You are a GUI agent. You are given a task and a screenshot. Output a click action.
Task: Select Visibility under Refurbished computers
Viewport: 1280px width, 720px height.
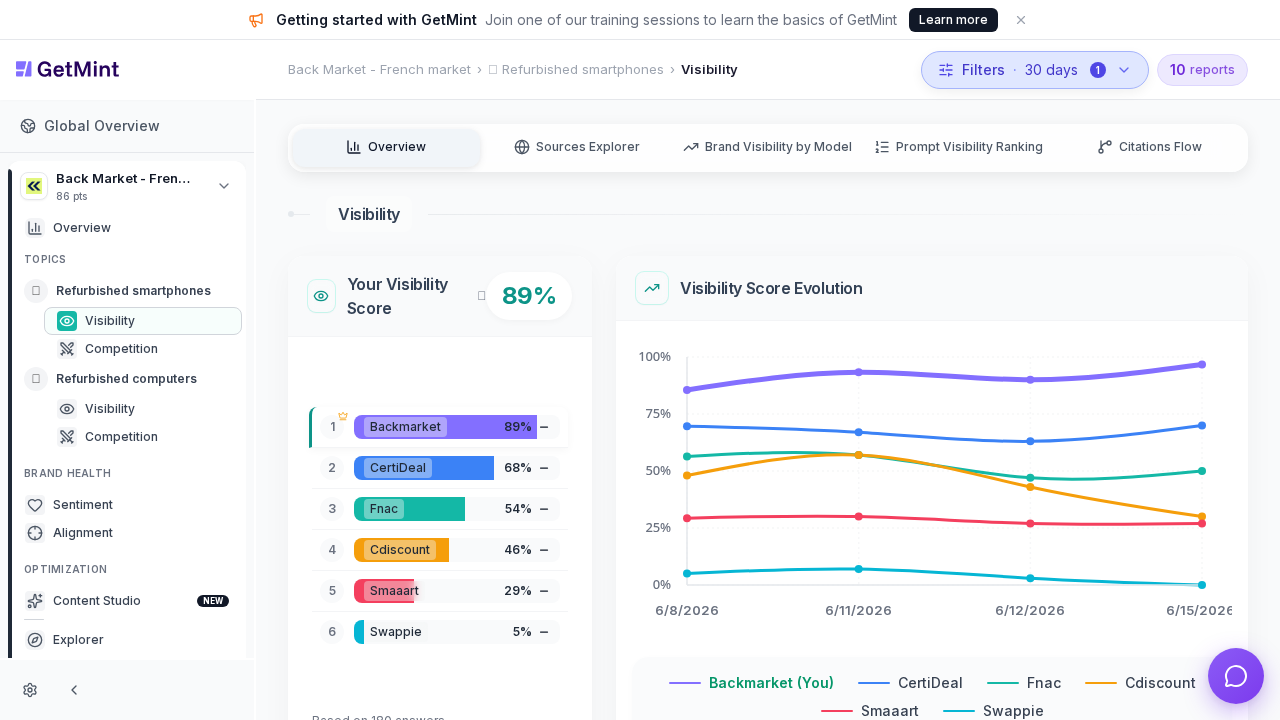143,409
